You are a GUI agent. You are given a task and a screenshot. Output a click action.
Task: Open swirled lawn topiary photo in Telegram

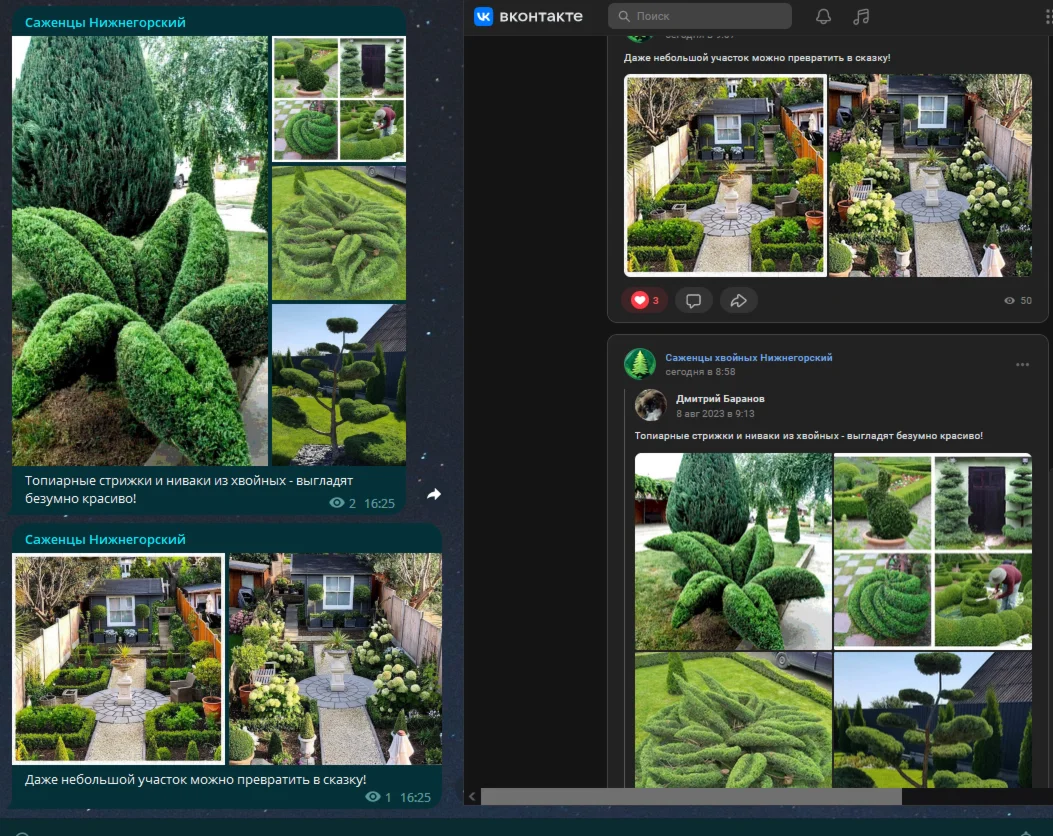coord(338,232)
